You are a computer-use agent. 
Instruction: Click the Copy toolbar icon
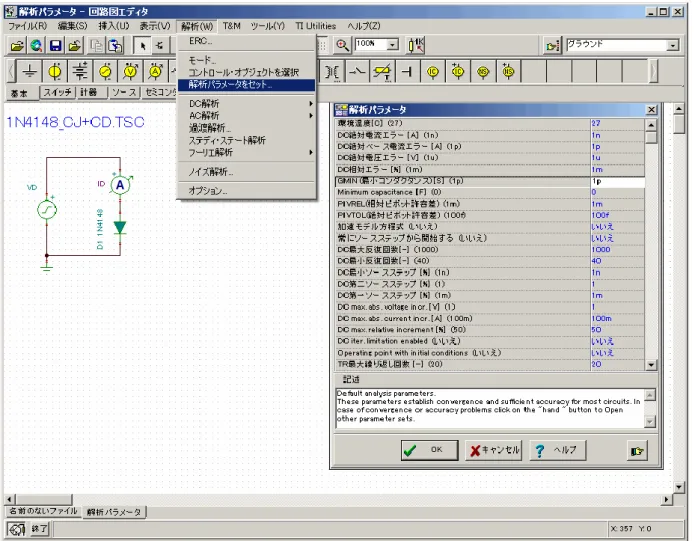96,45
